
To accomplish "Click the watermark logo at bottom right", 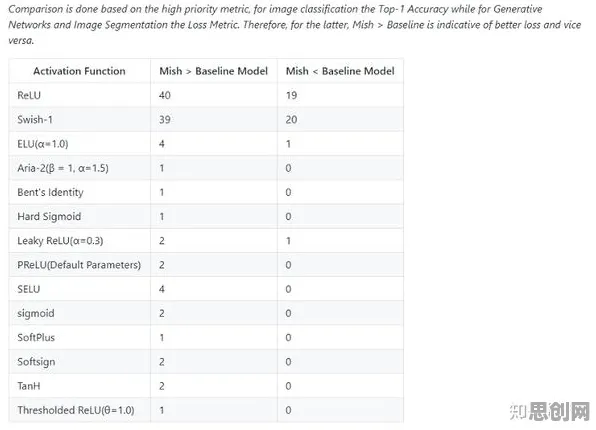I will pyautogui.click(x=550, y=411).
